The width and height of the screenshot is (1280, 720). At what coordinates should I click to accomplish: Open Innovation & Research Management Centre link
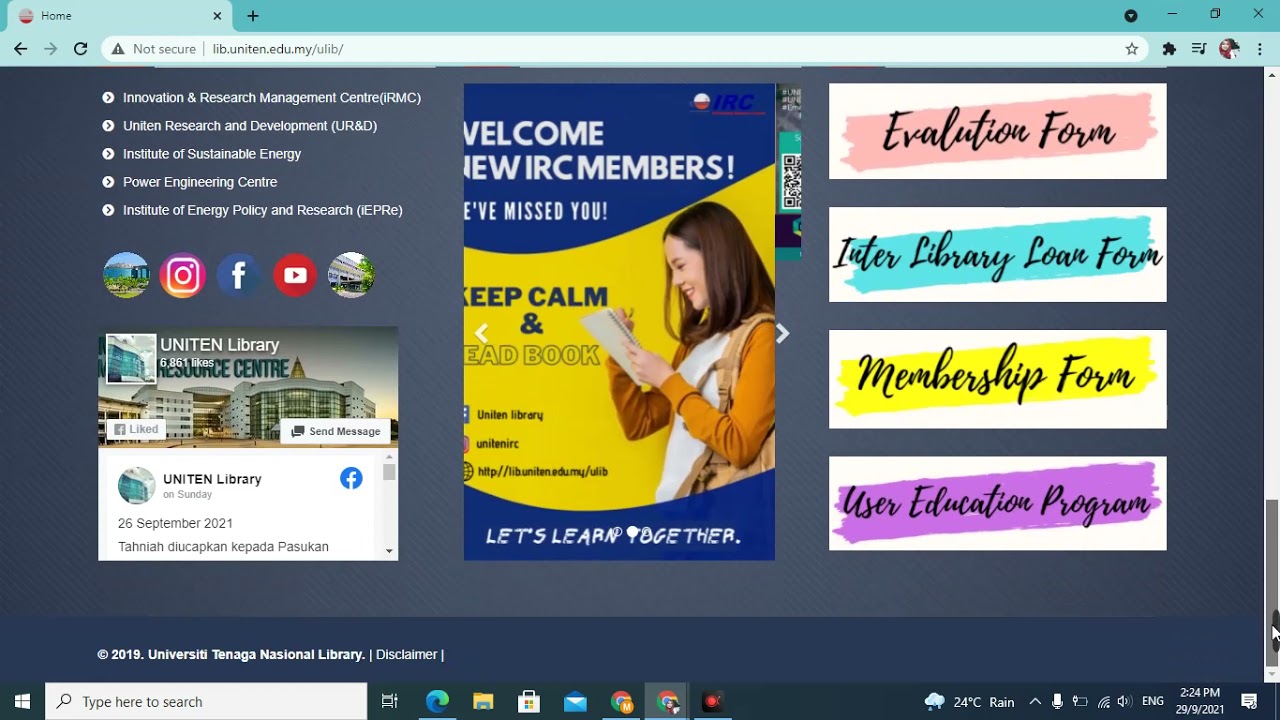pos(272,97)
